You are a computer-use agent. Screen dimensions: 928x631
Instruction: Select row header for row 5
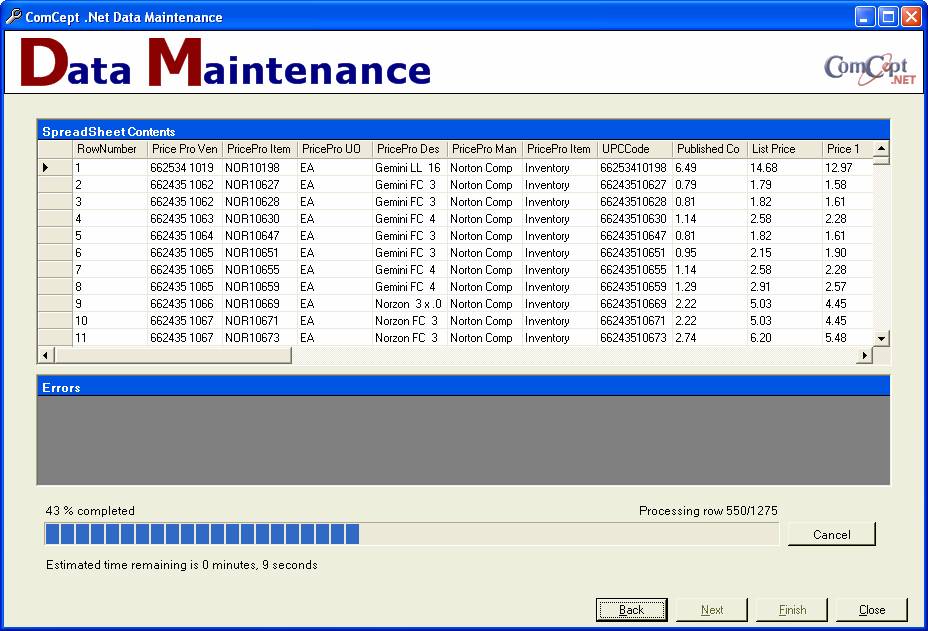click(54, 236)
